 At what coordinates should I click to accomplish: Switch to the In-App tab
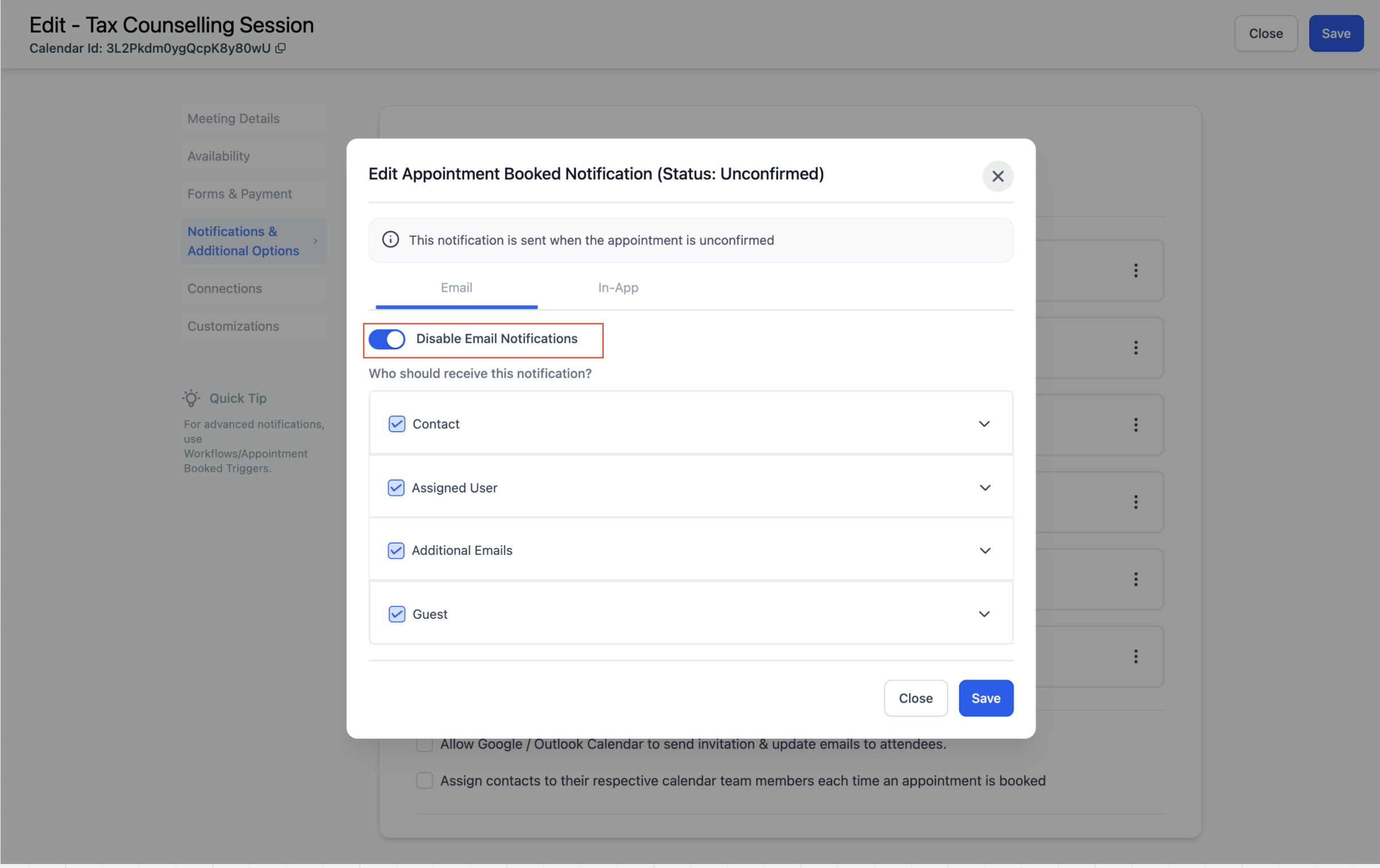pyautogui.click(x=618, y=288)
